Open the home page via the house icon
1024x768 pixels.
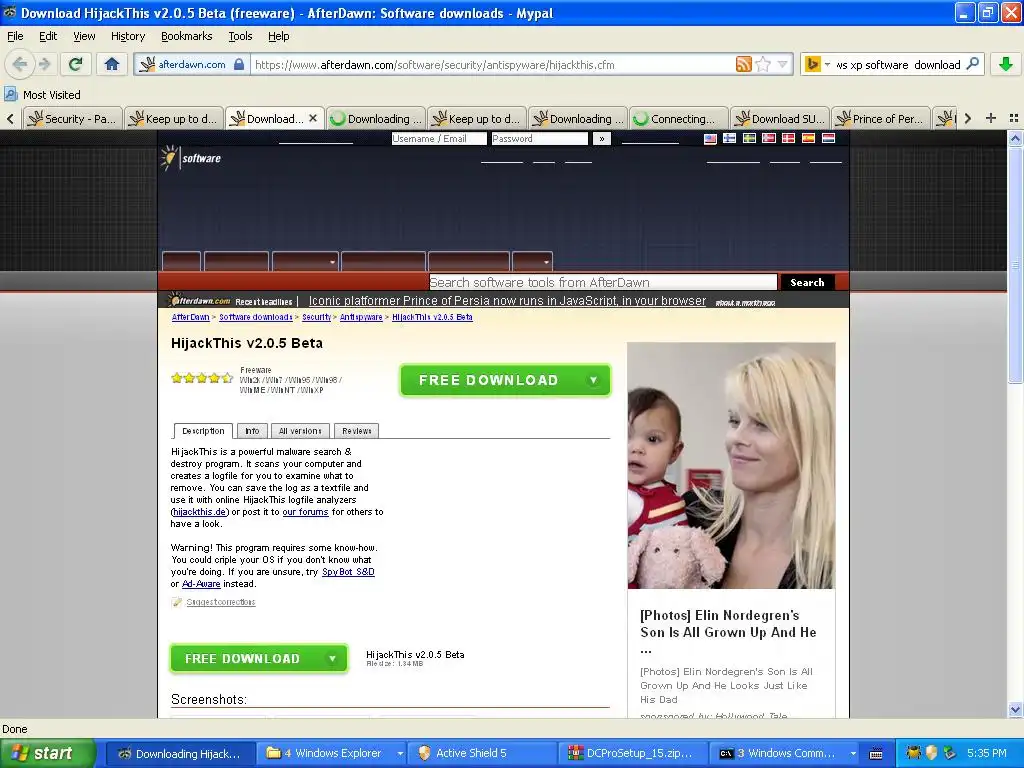pos(112,64)
